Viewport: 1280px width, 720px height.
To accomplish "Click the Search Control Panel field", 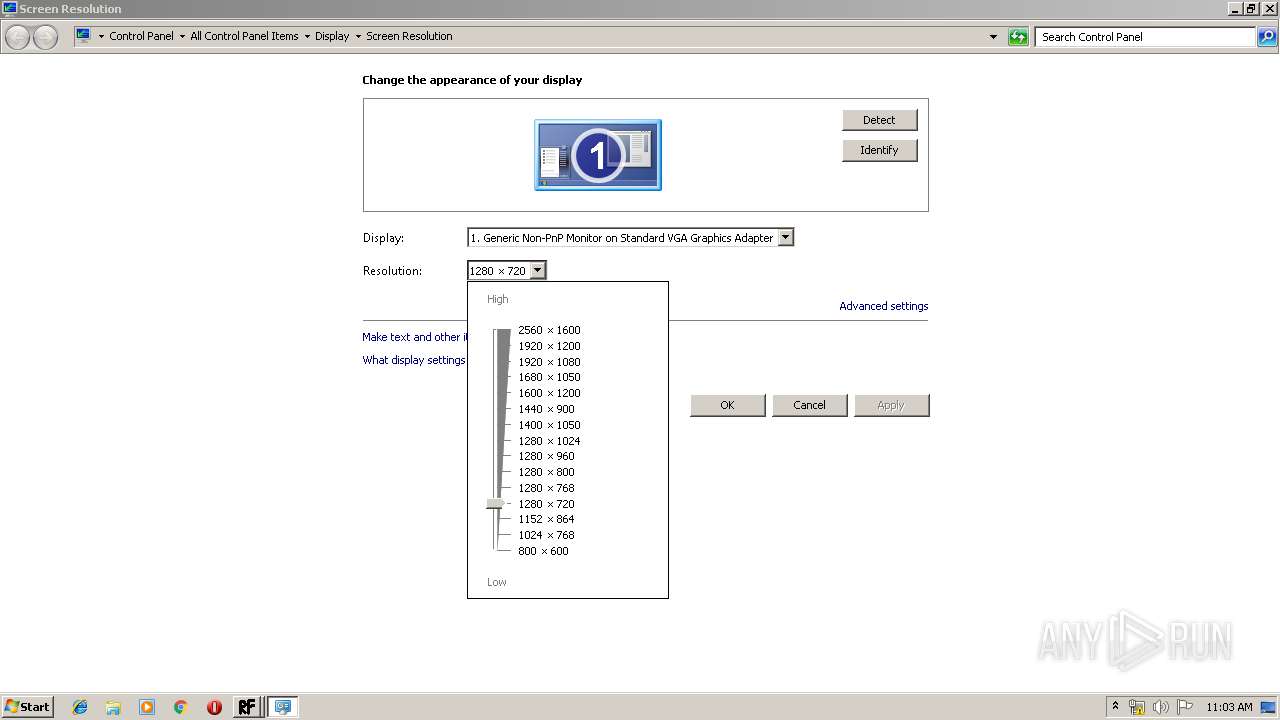I will [1145, 37].
